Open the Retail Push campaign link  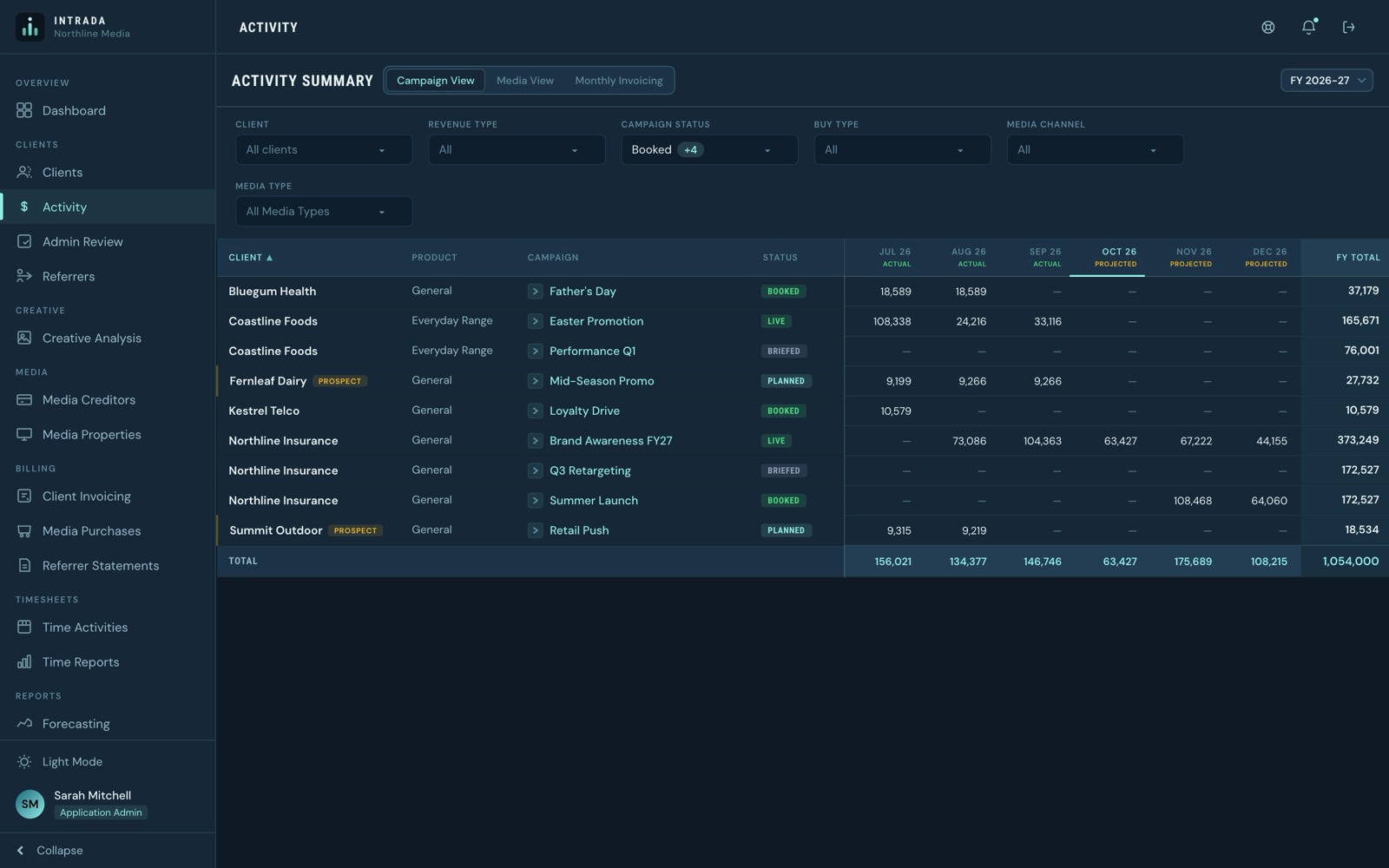click(579, 530)
